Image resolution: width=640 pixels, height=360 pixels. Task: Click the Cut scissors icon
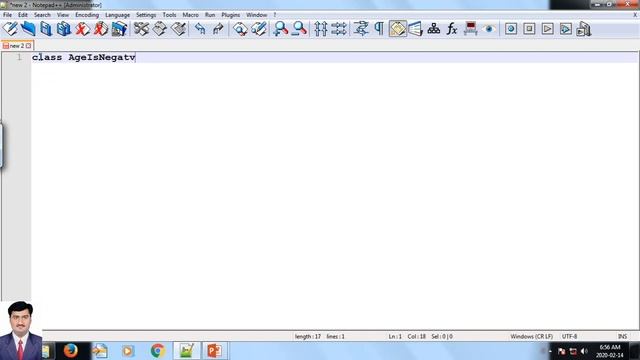[141, 29]
